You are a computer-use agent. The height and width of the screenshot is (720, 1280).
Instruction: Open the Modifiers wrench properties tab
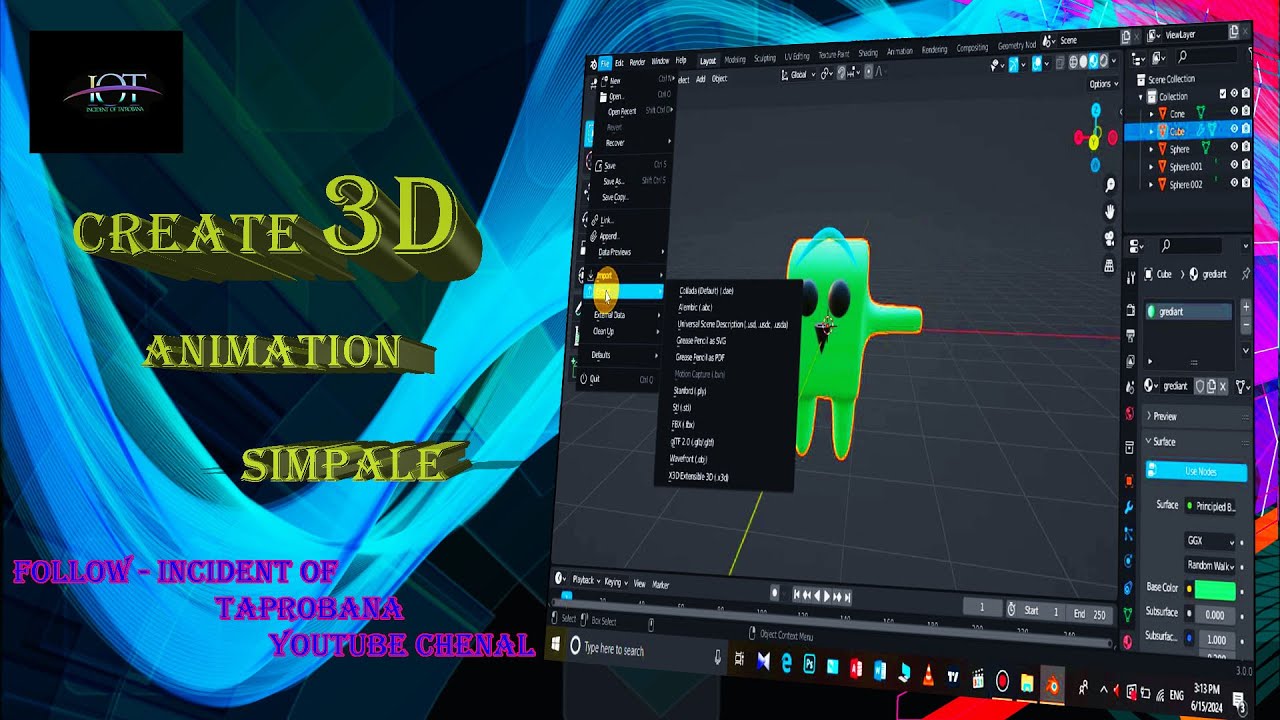(x=1129, y=508)
